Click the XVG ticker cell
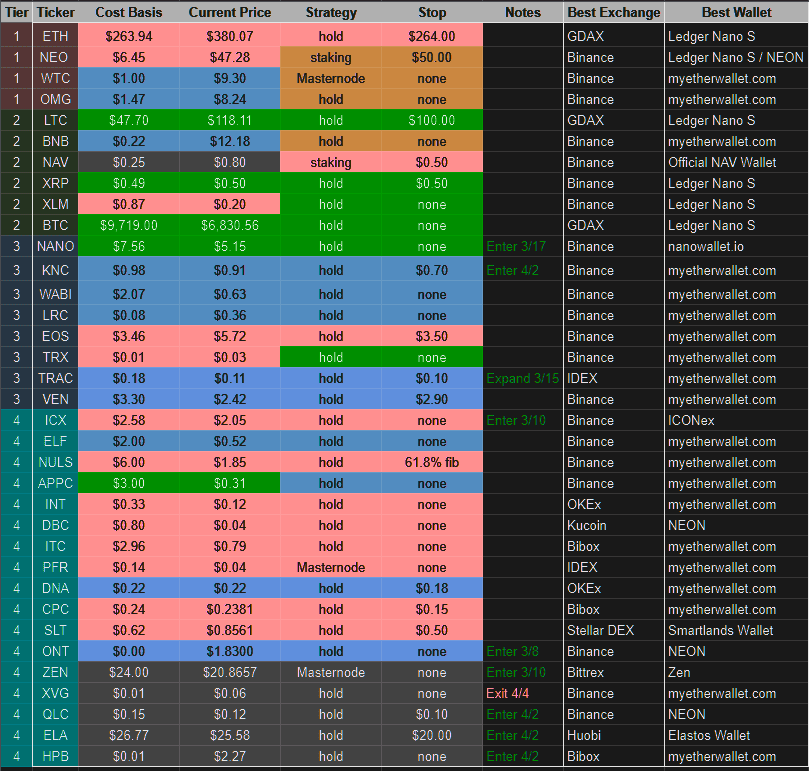 point(56,694)
